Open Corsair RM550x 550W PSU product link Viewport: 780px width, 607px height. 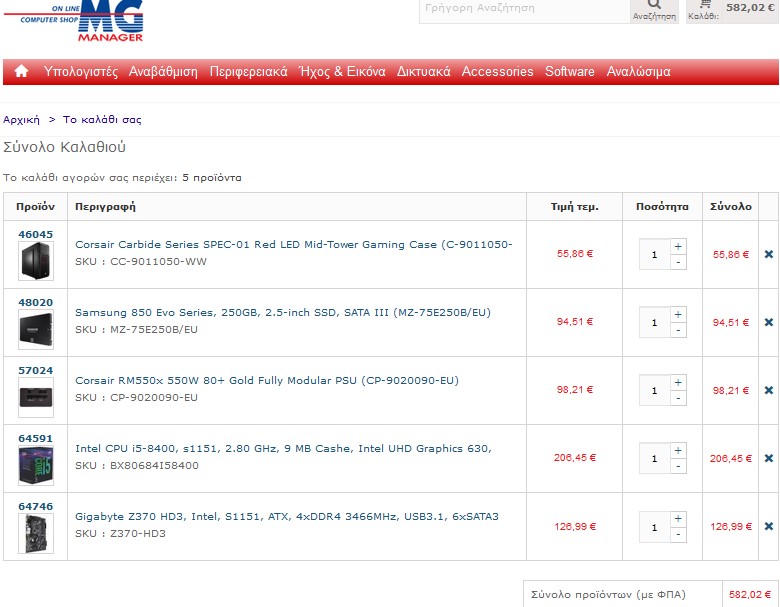(x=267, y=381)
